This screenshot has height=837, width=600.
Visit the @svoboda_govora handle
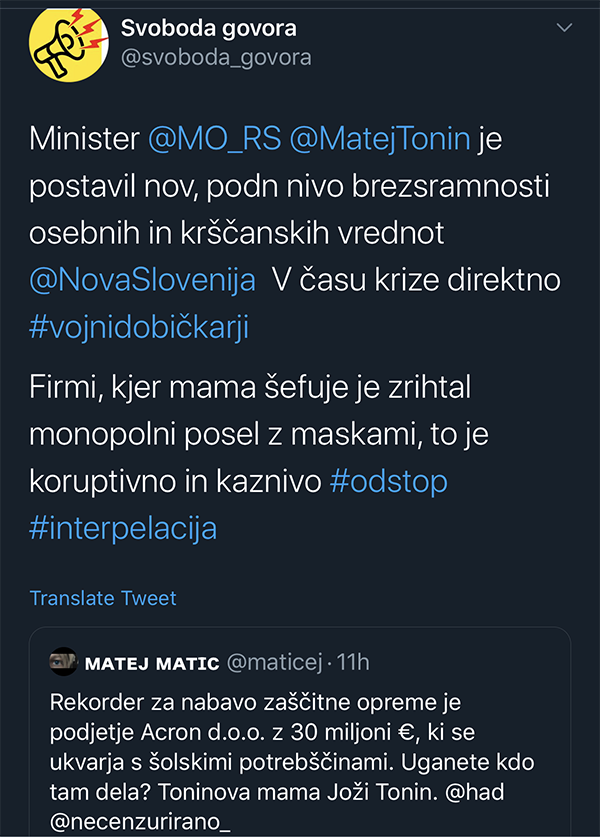[215, 57]
